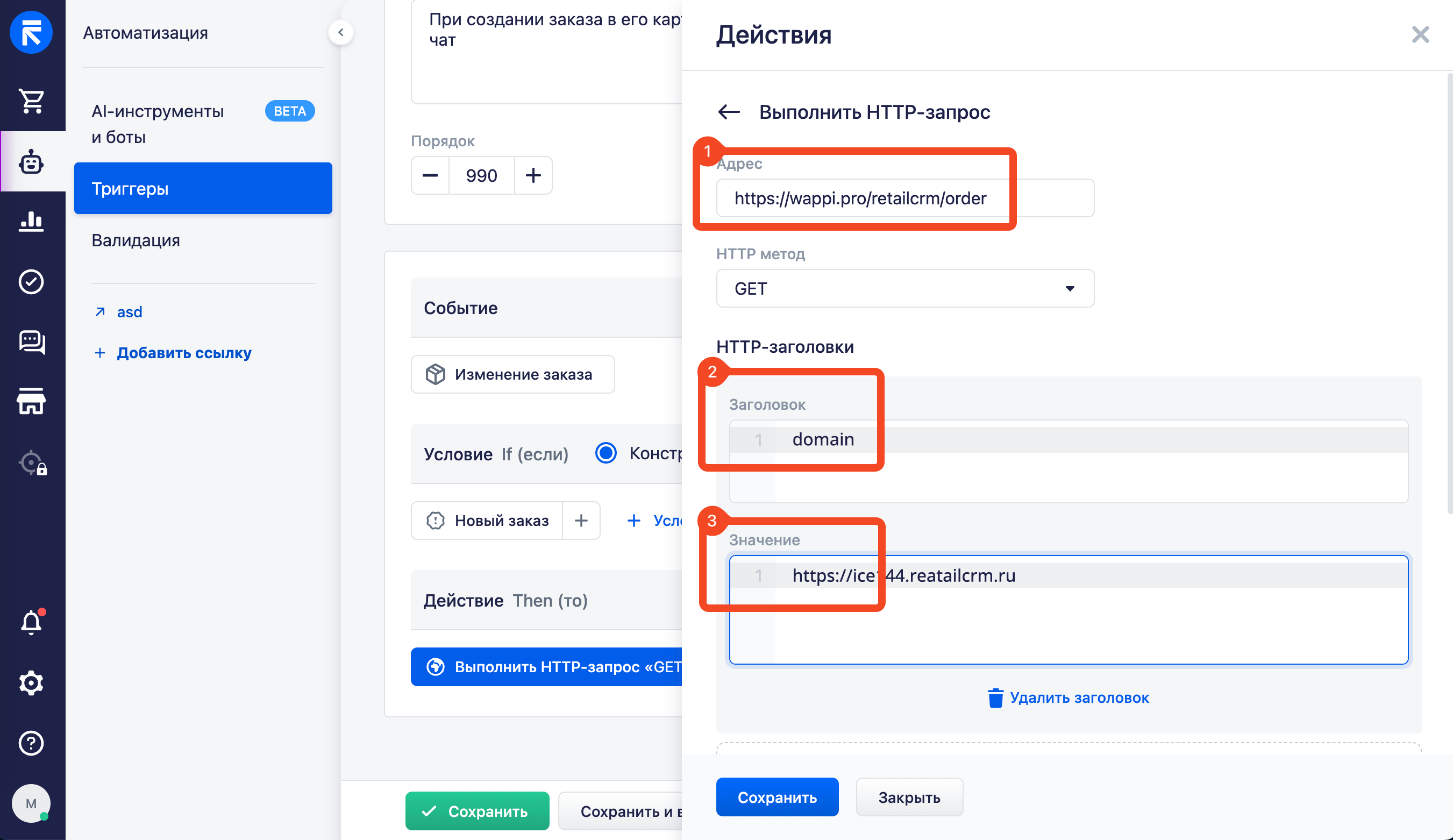Go back with the arrow beside HTTP-запрос

pyautogui.click(x=729, y=112)
